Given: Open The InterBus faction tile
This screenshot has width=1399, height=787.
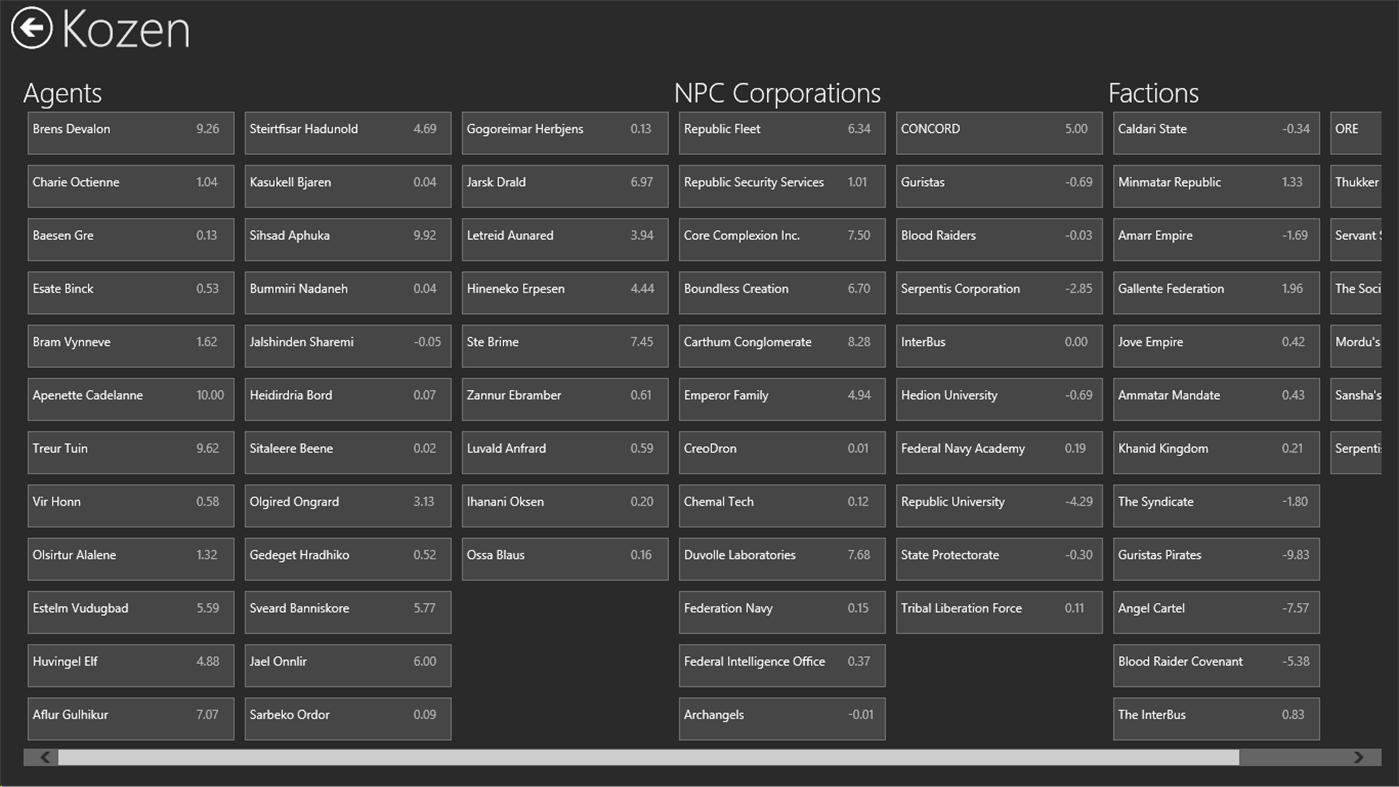Looking at the screenshot, I should [x=1216, y=718].
